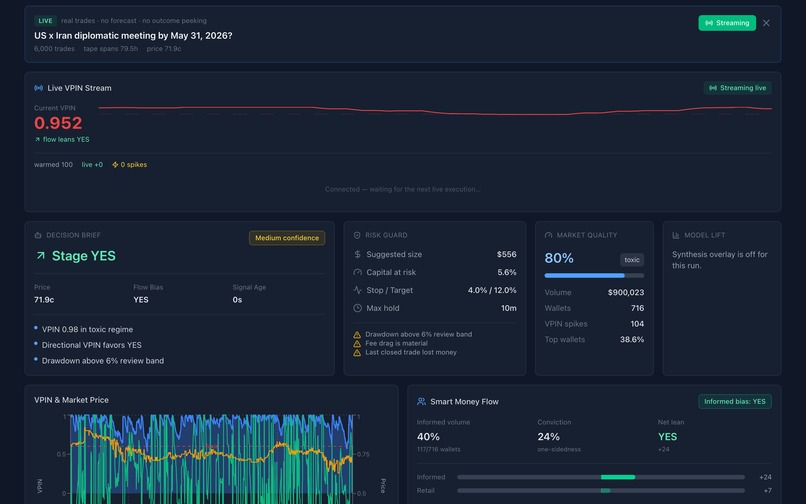The height and width of the screenshot is (504, 806).
Task: Click the current VPIN value 0.952
Action: click(x=58, y=123)
